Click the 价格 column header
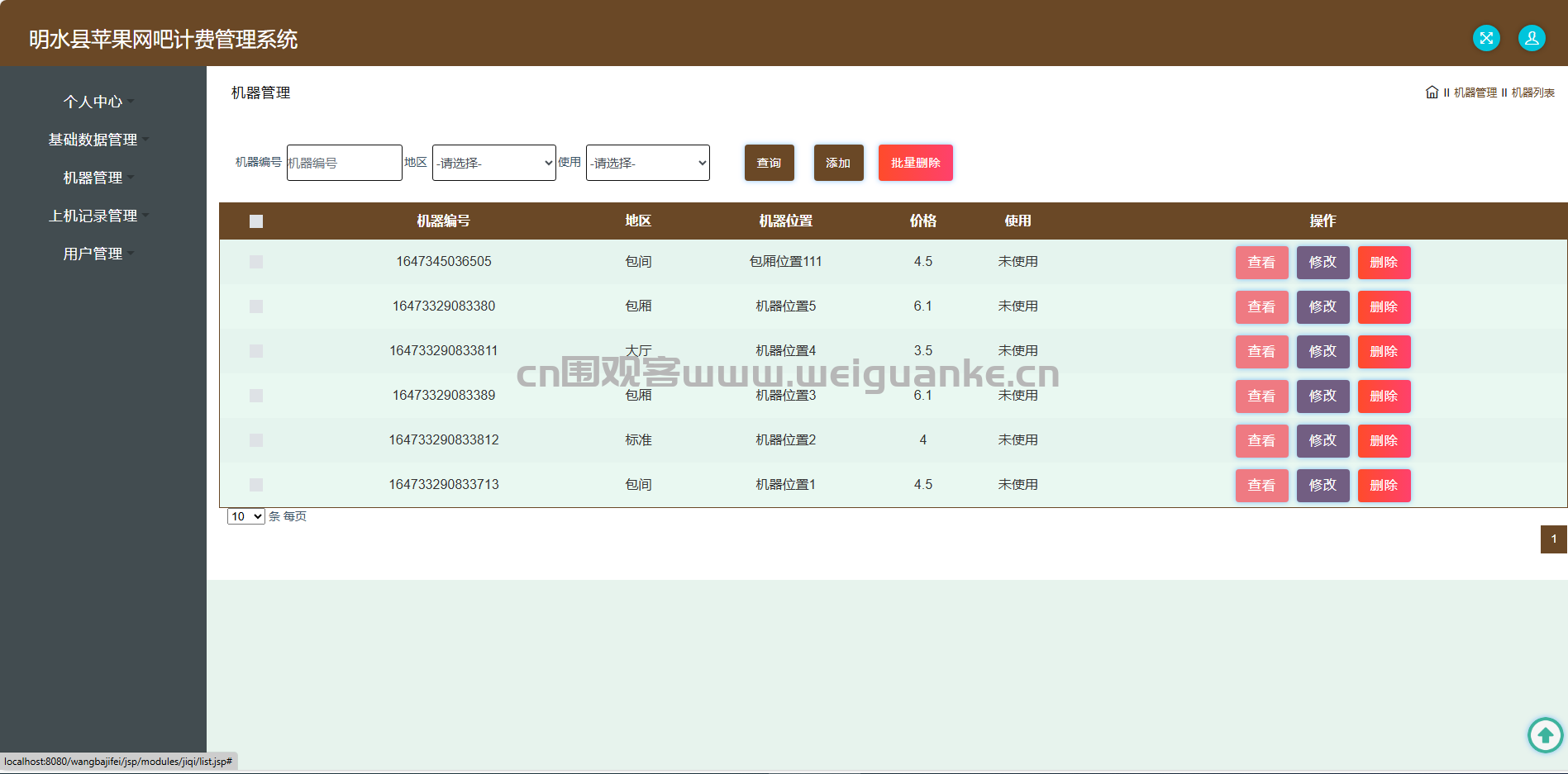Screen dimensions: 1568x774 click(x=923, y=221)
